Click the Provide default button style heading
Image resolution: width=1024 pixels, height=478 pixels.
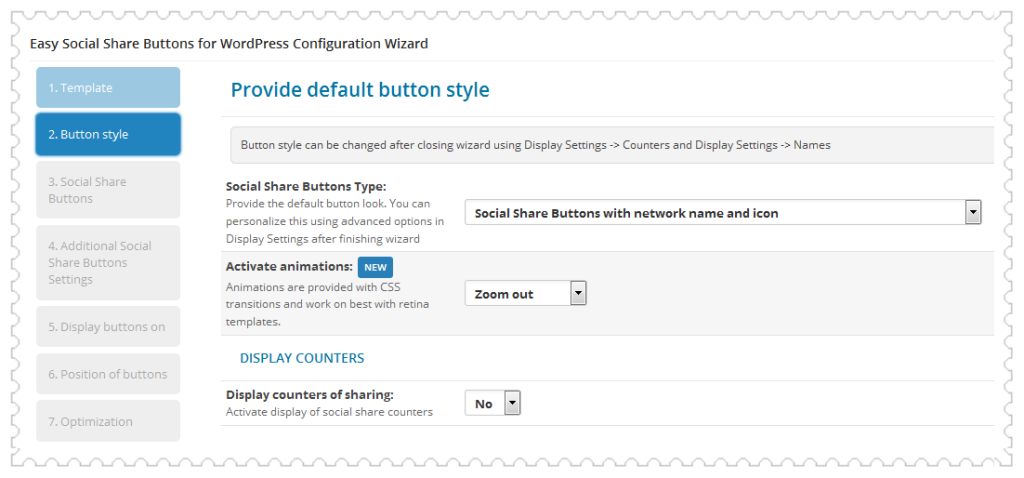click(x=360, y=90)
